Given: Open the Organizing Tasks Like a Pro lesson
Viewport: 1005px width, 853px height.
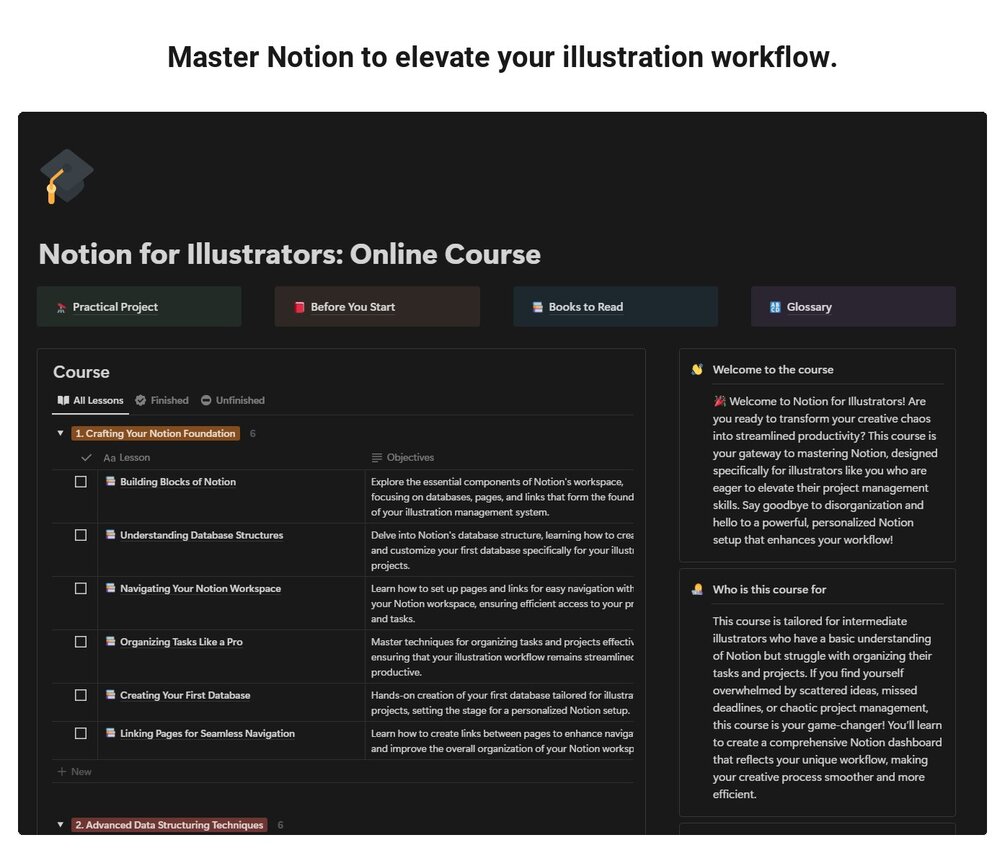Looking at the screenshot, I should (181, 642).
